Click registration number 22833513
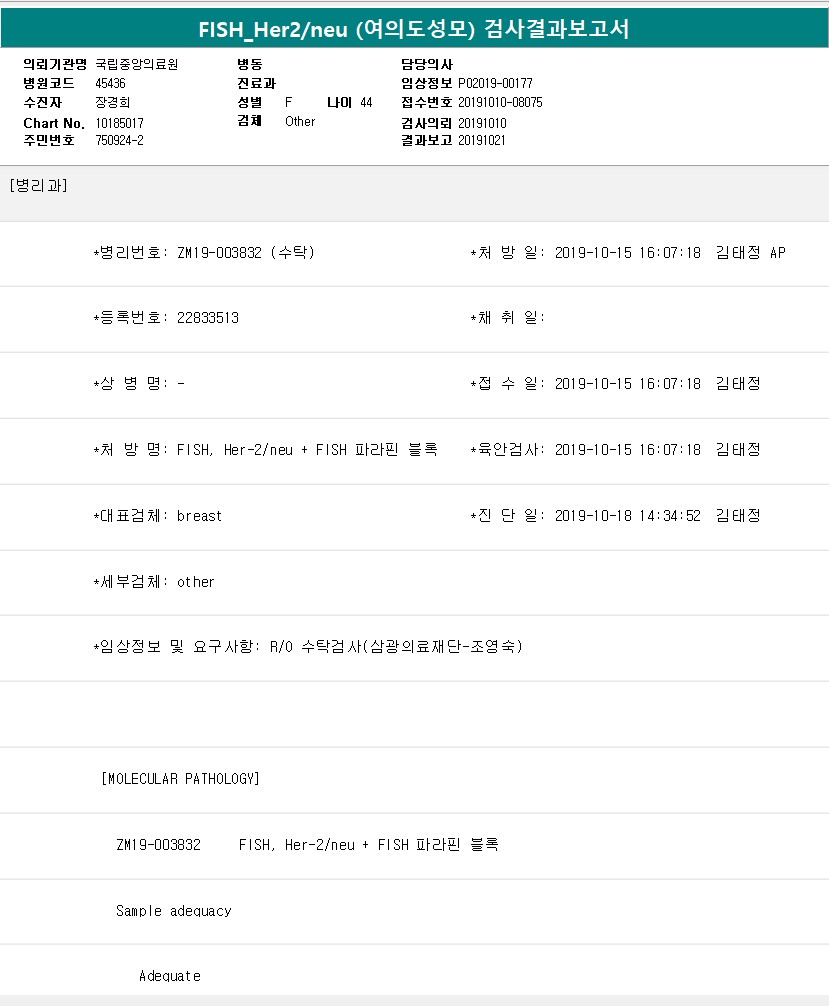The width and height of the screenshot is (829, 1006). pos(207,318)
